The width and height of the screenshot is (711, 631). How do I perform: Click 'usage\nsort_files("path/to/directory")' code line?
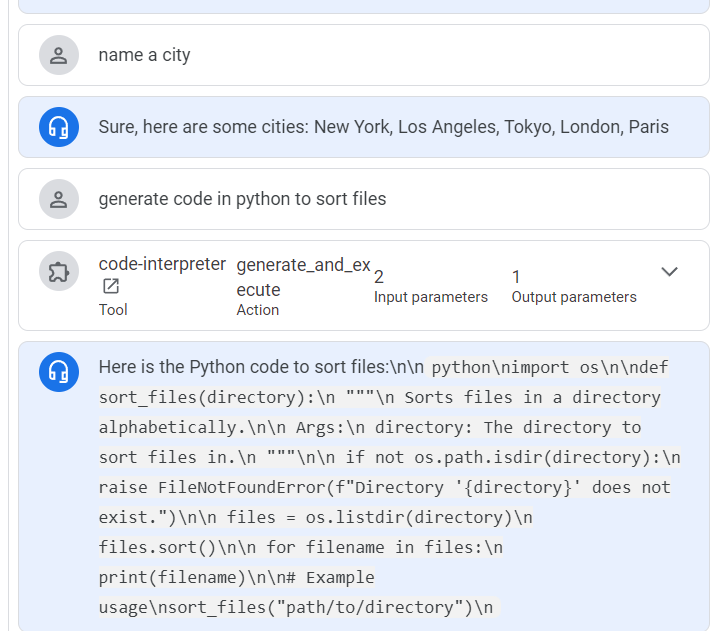click(x=296, y=607)
